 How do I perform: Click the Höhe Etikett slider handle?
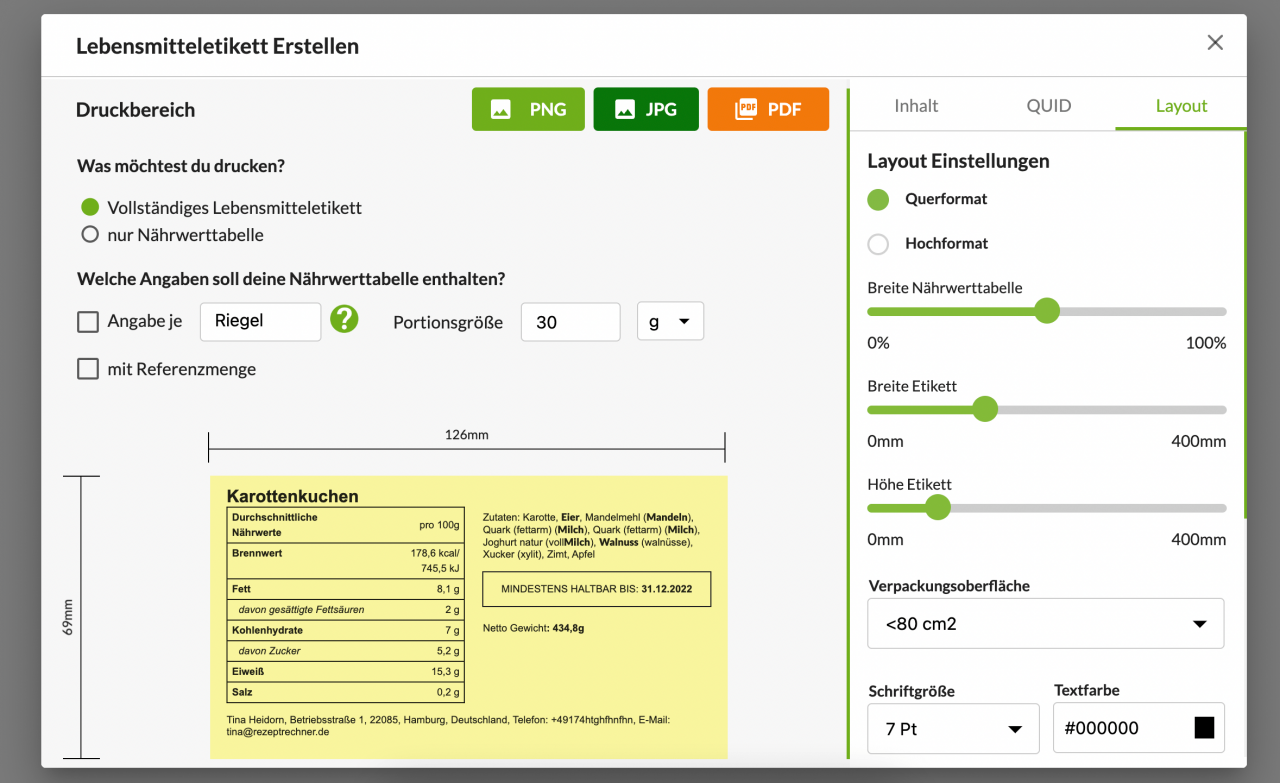pyautogui.click(x=938, y=508)
